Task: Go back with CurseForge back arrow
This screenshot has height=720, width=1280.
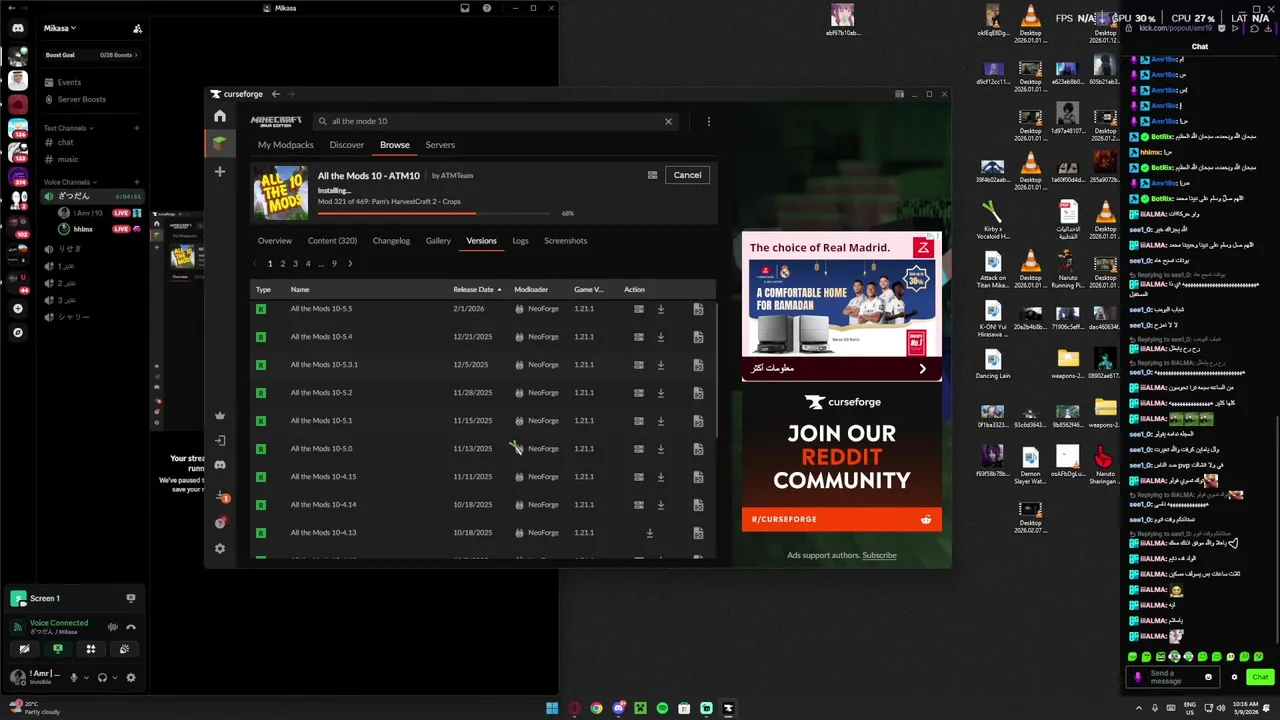Action: point(276,94)
